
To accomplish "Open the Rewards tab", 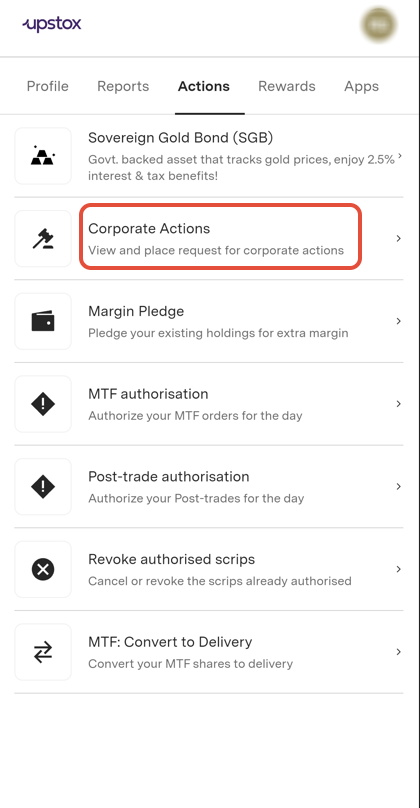I will [287, 86].
